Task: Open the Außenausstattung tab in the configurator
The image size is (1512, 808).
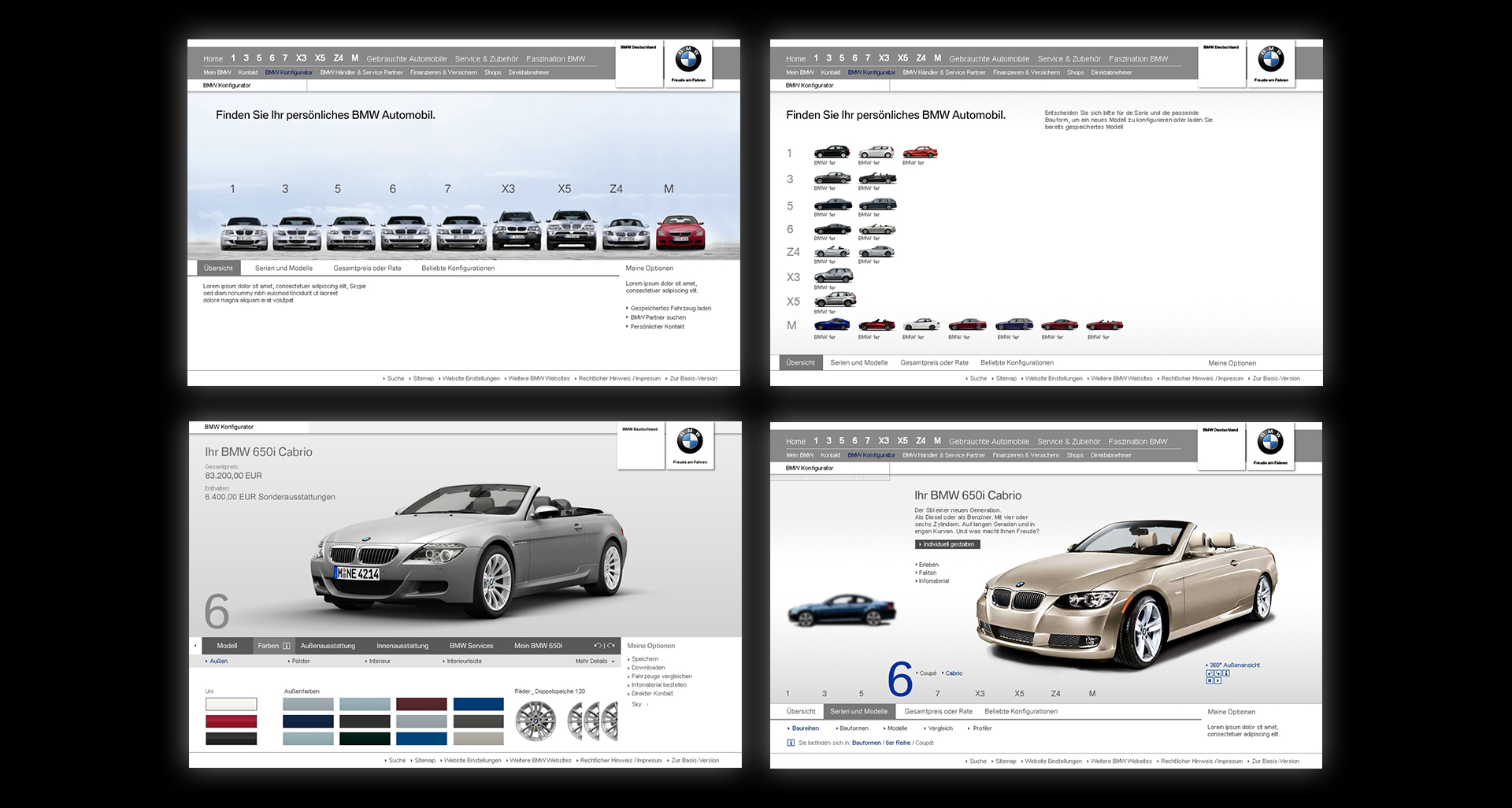Action: pyautogui.click(x=328, y=646)
